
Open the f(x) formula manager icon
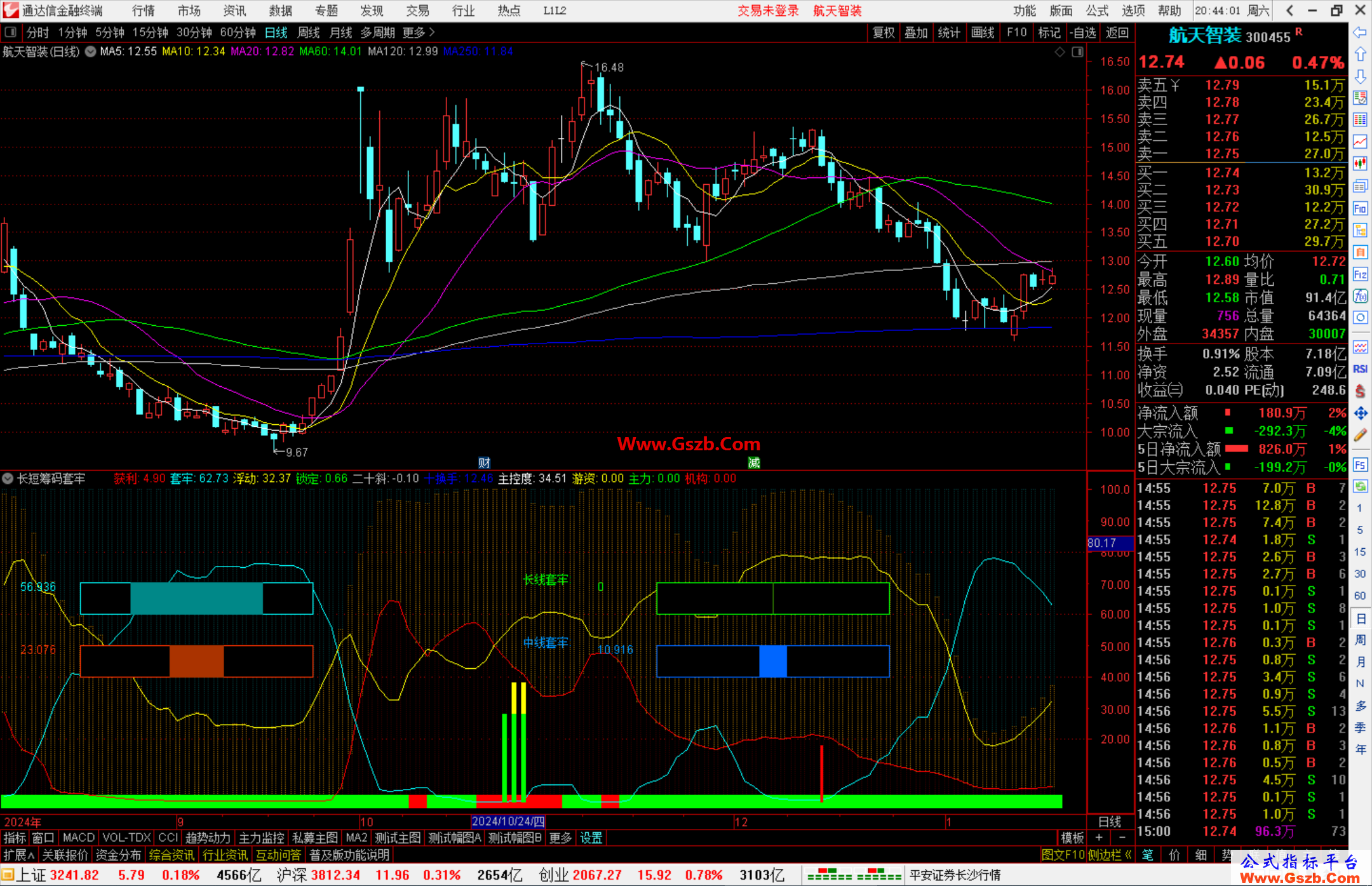pos(1360,296)
